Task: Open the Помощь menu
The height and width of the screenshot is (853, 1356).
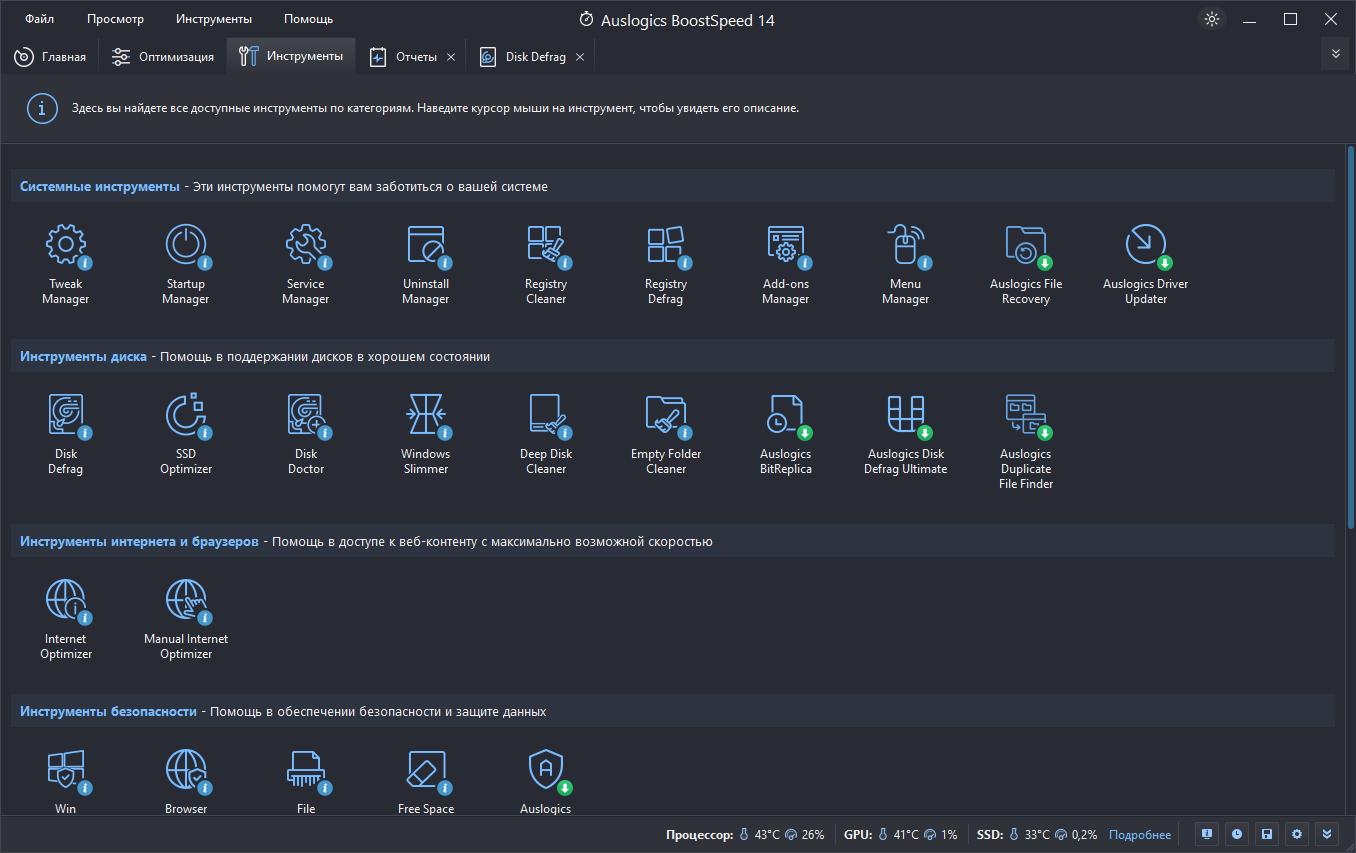Action: (x=308, y=19)
